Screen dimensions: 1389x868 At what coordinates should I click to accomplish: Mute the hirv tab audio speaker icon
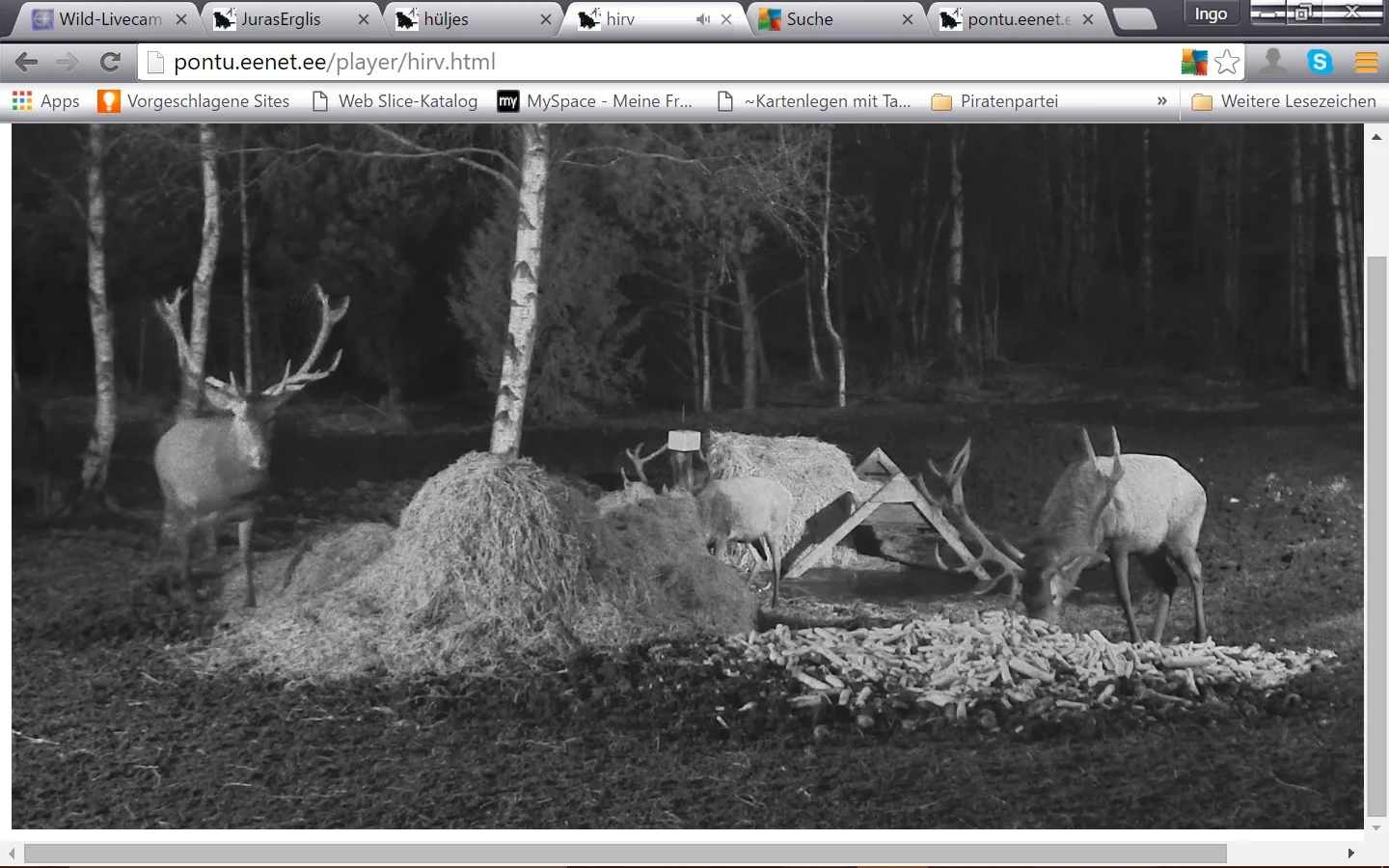(x=703, y=19)
